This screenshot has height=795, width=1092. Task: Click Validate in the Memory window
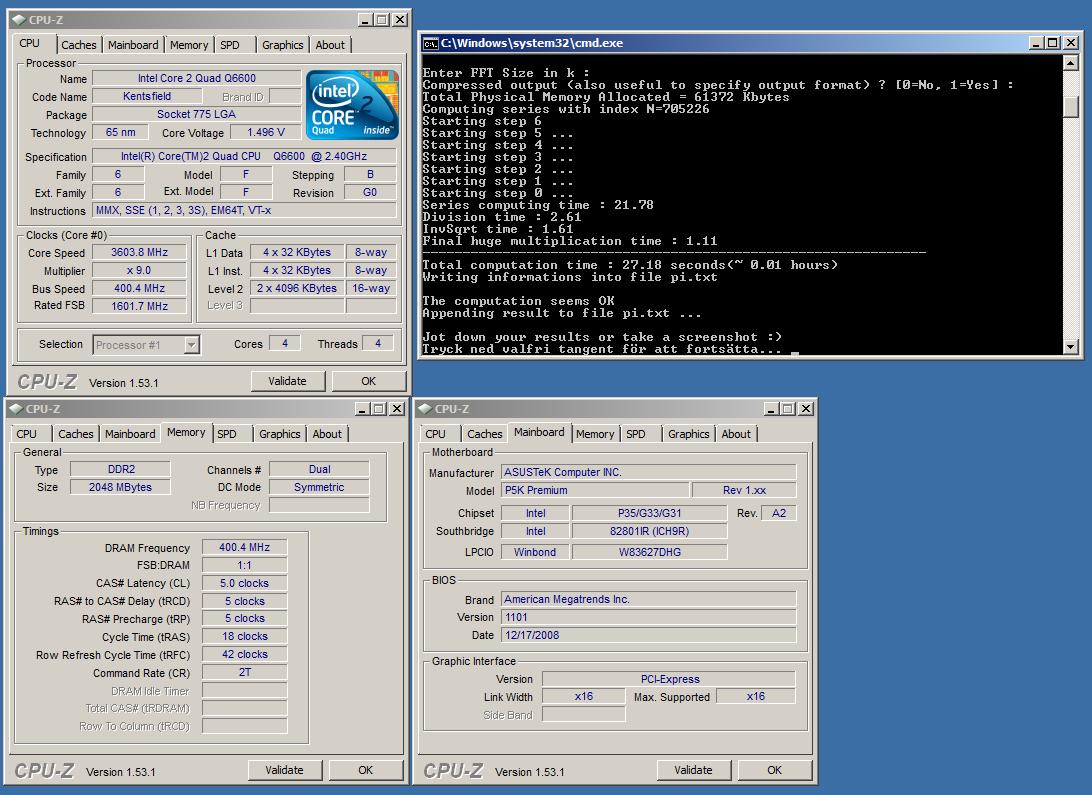point(285,771)
